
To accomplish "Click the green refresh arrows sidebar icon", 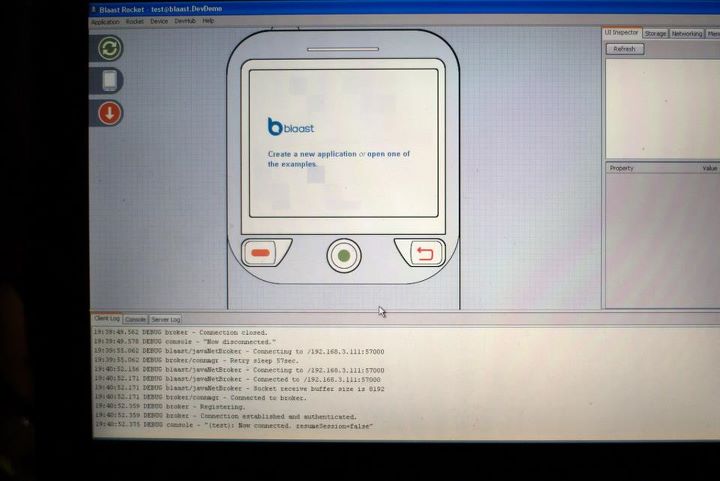I will 110,48.
